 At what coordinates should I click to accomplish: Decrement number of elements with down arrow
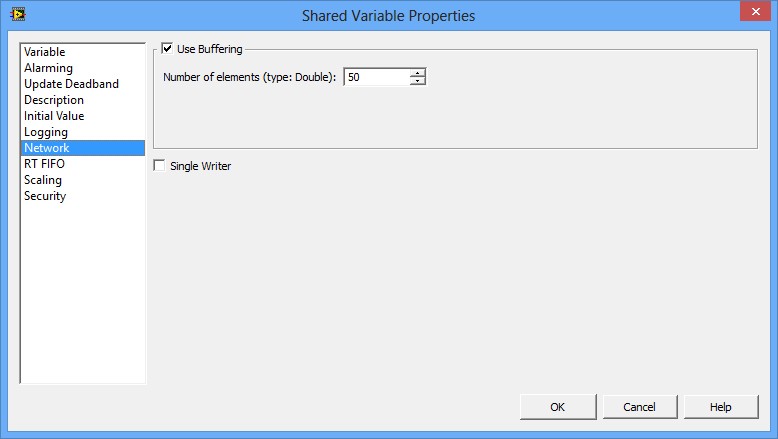[x=417, y=81]
